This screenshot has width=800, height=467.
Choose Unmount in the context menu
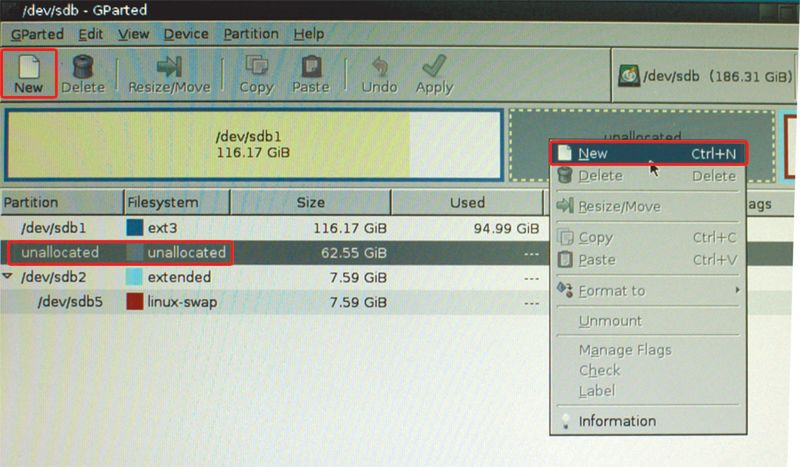647,321
